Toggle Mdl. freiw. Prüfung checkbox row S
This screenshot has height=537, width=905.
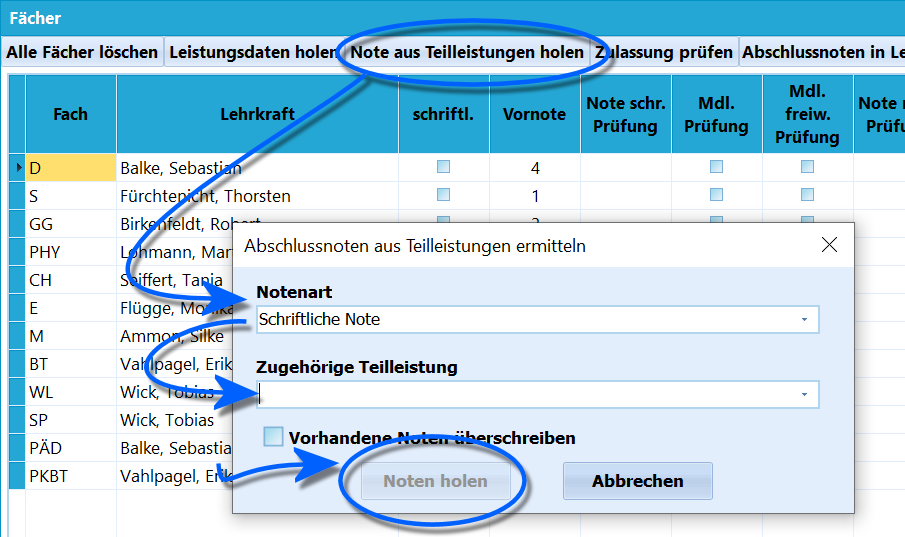click(x=807, y=195)
